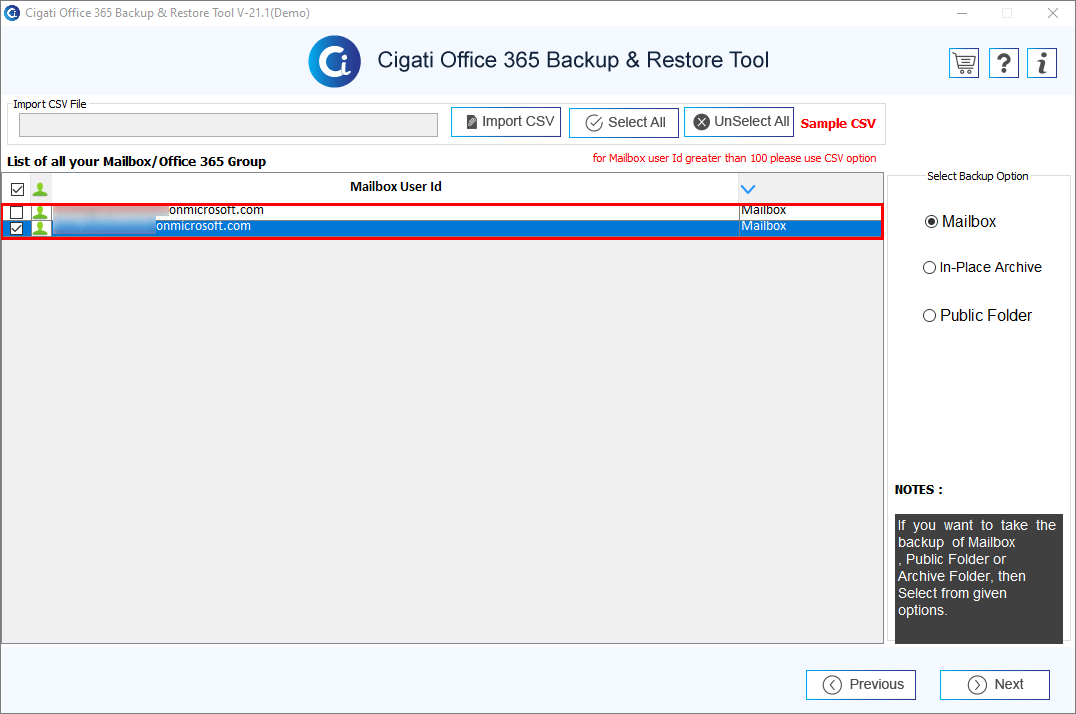1076x714 pixels.
Task: Click the Mailbox type cell in first row
Action: (x=810, y=211)
